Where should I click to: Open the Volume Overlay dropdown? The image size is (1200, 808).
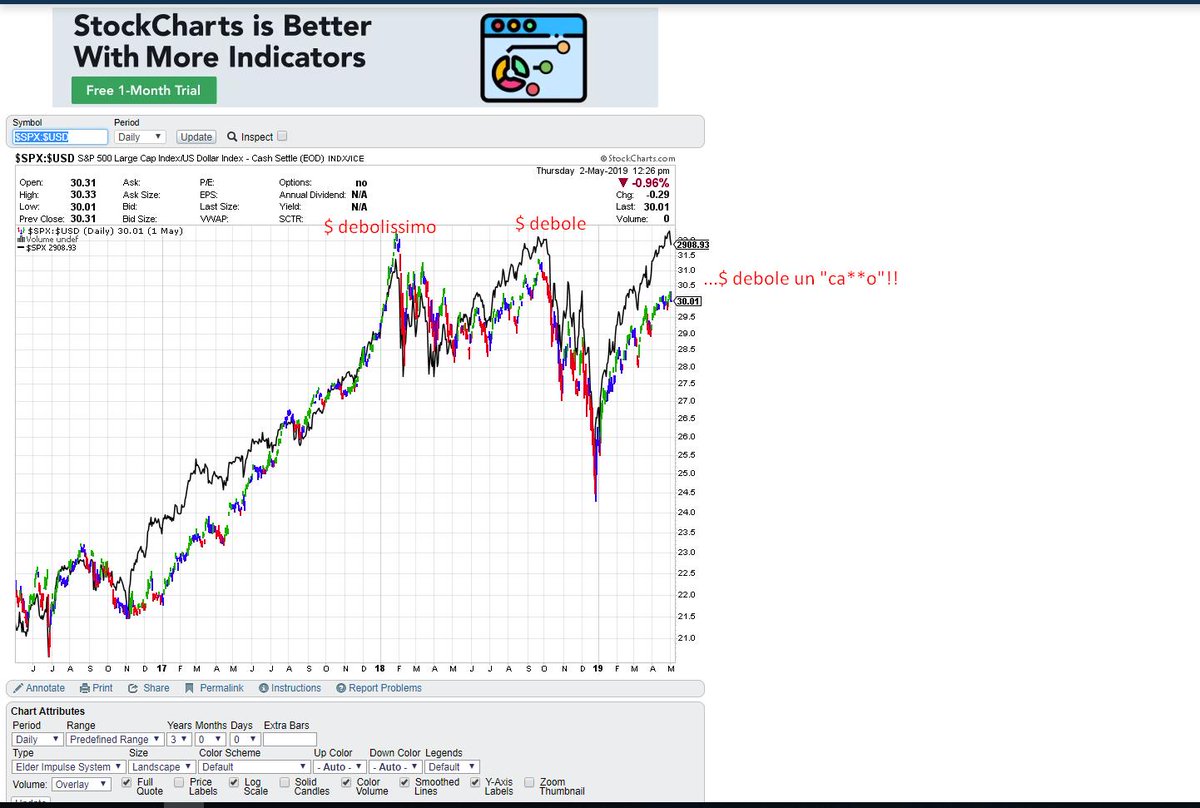click(x=81, y=784)
